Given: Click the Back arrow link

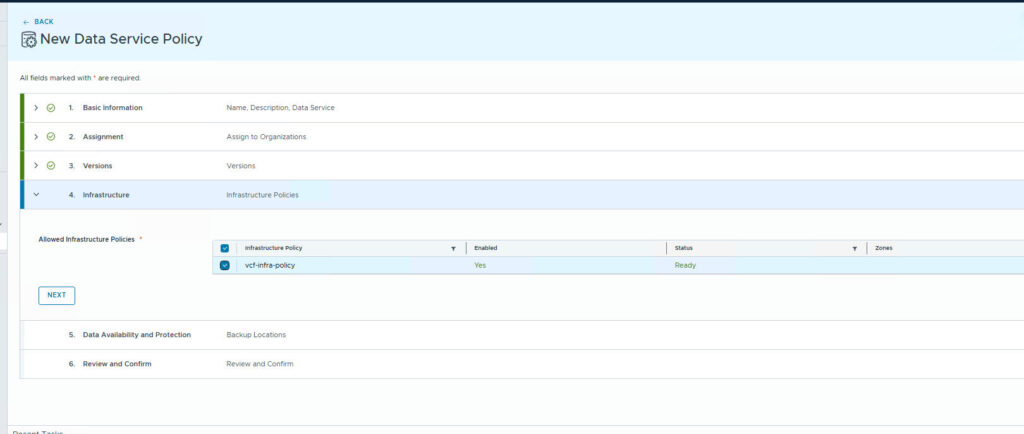Looking at the screenshot, I should point(38,21).
